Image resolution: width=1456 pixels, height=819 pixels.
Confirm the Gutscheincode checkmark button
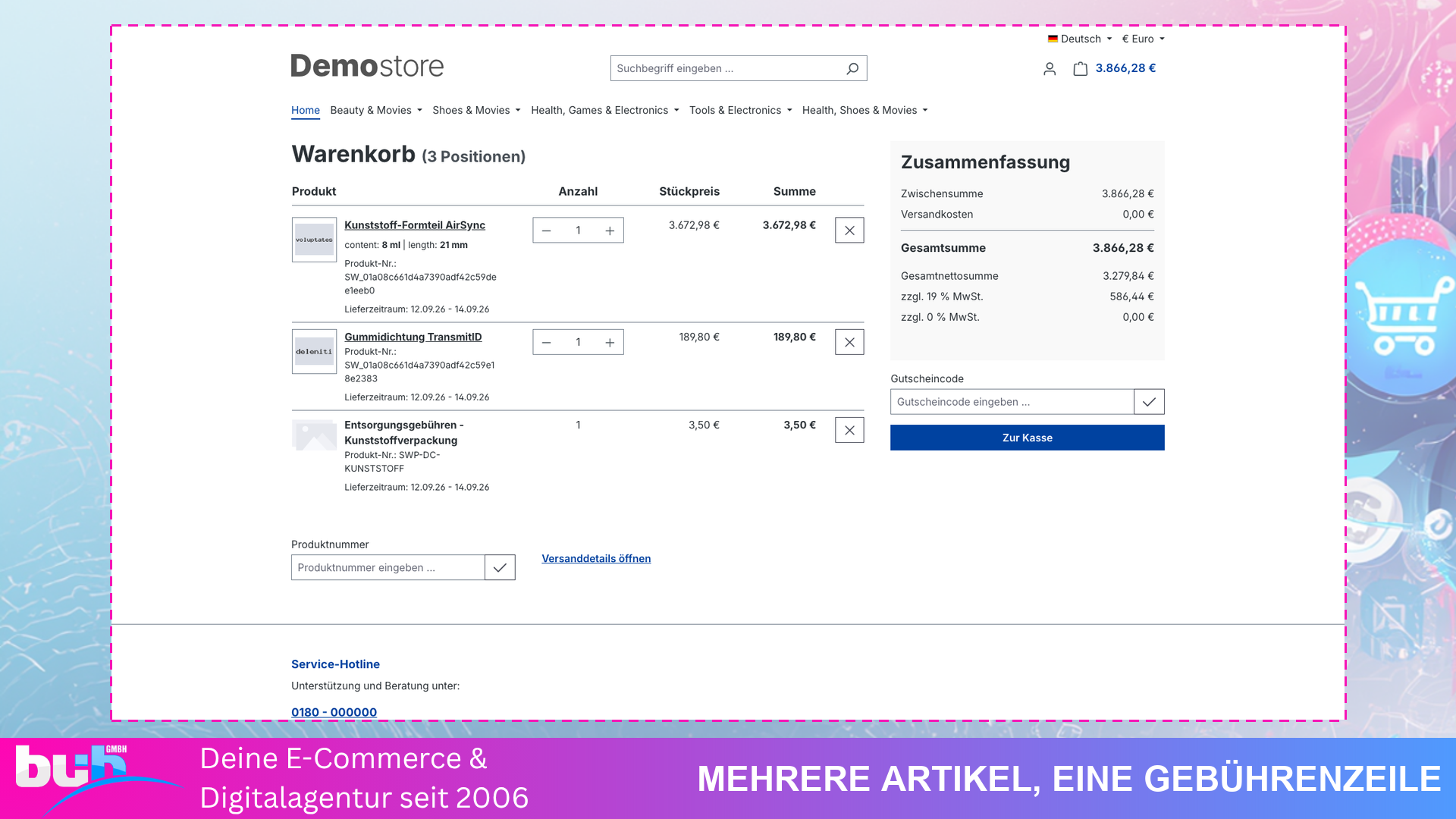click(x=1149, y=402)
